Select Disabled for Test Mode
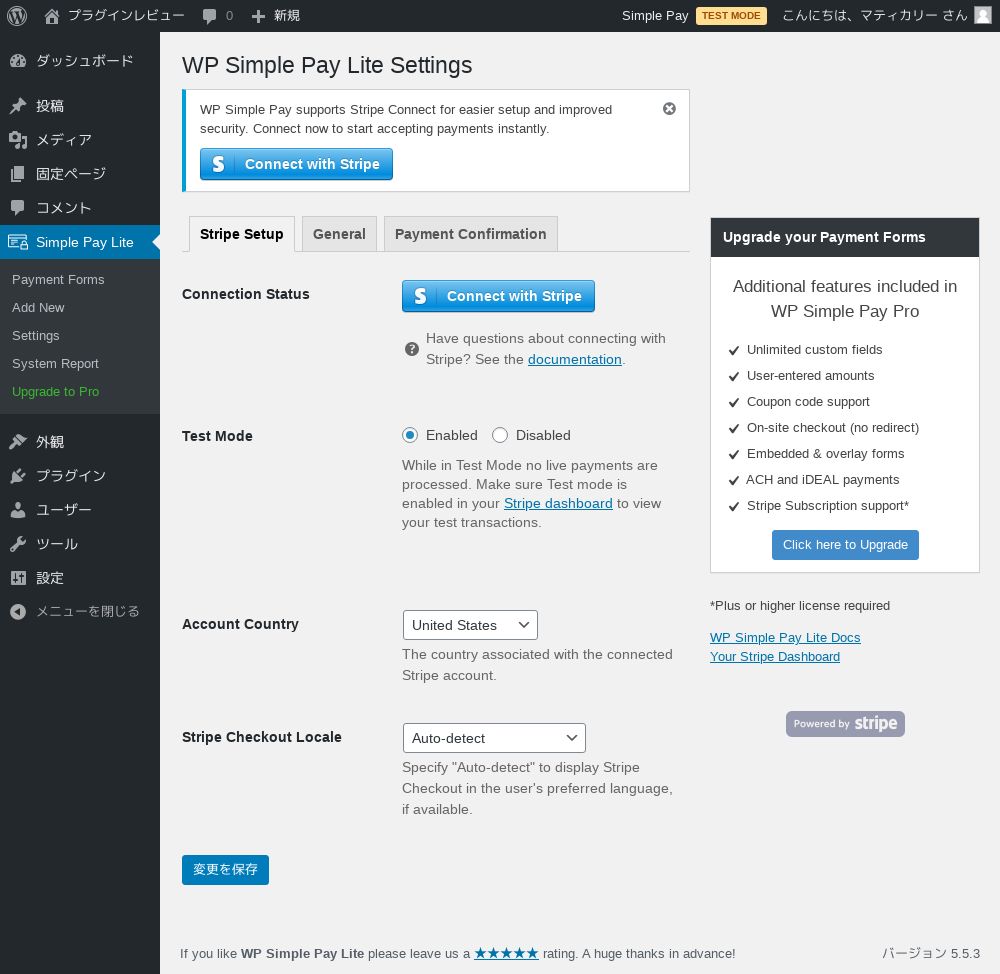Viewport: 1000px width, 974px height. (x=500, y=435)
